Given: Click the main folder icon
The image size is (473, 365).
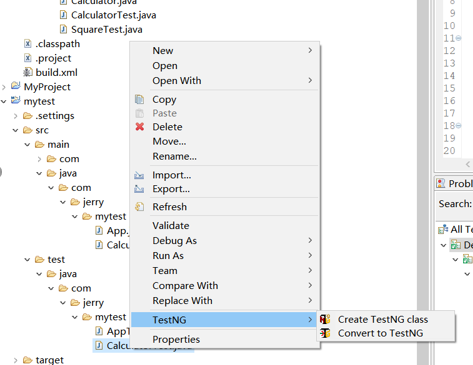Looking at the screenshot, I should pos(39,144).
